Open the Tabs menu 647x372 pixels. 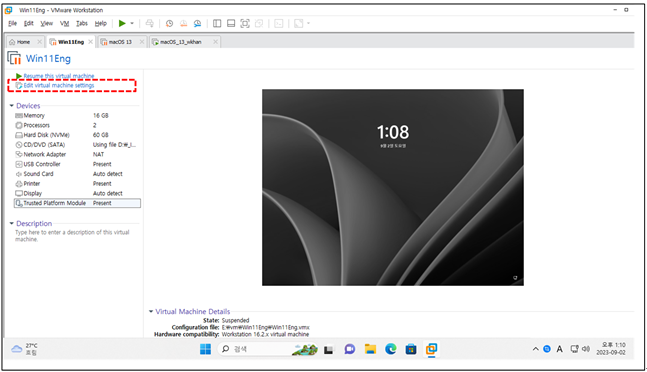pos(82,24)
